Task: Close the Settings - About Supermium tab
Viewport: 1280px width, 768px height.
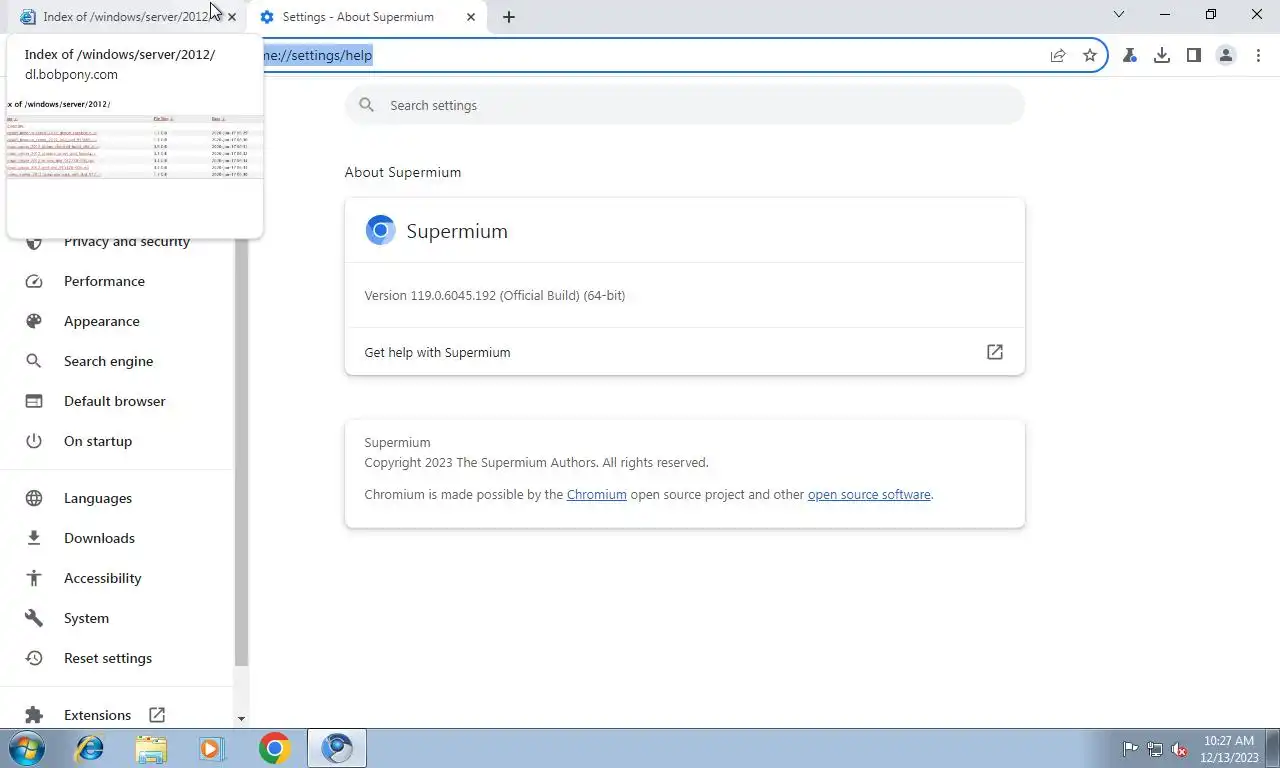Action: pos(472,17)
